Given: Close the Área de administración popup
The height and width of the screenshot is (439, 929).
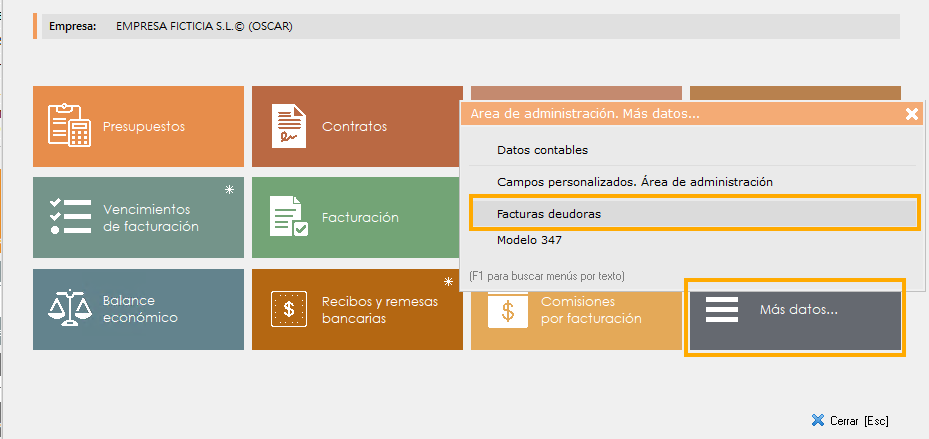Looking at the screenshot, I should [x=911, y=114].
